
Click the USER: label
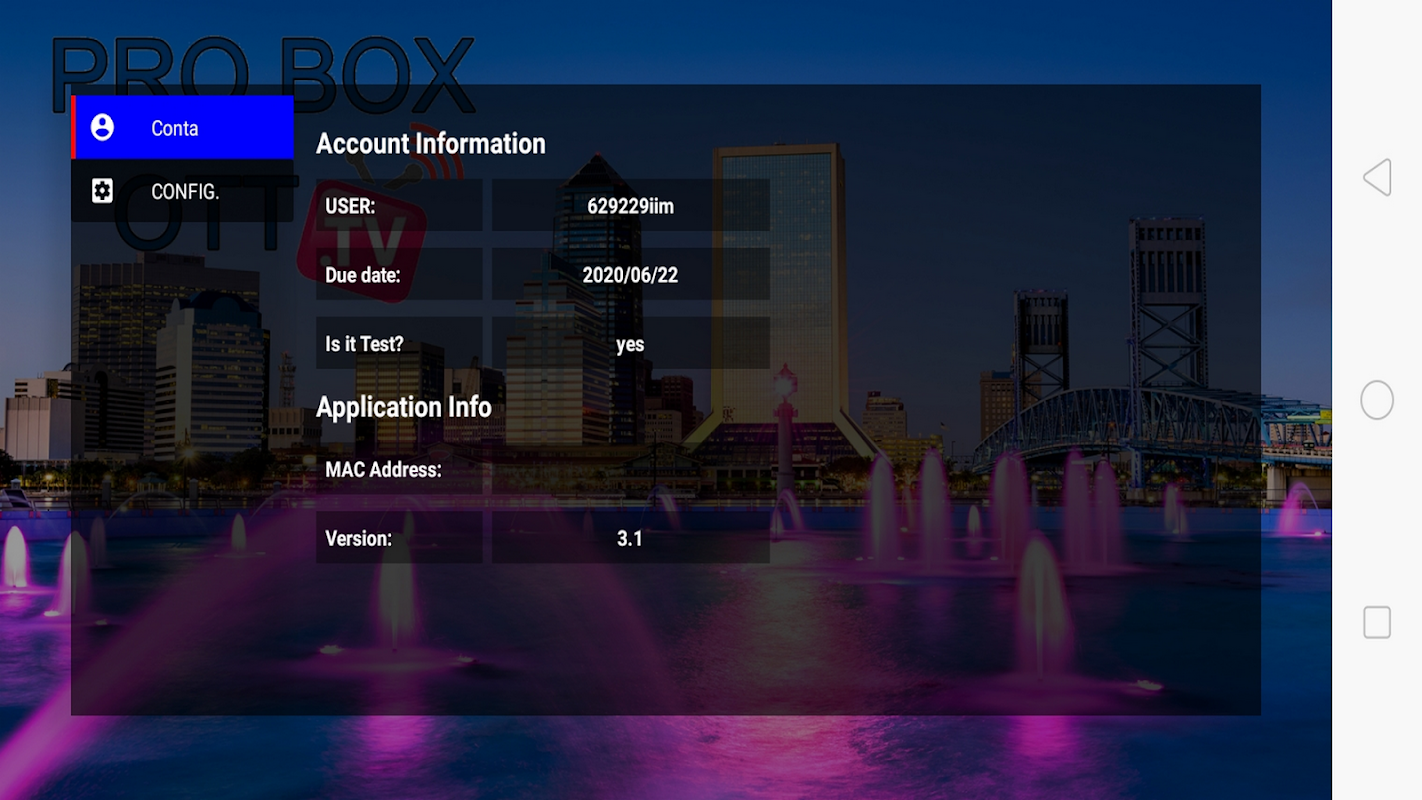point(350,206)
